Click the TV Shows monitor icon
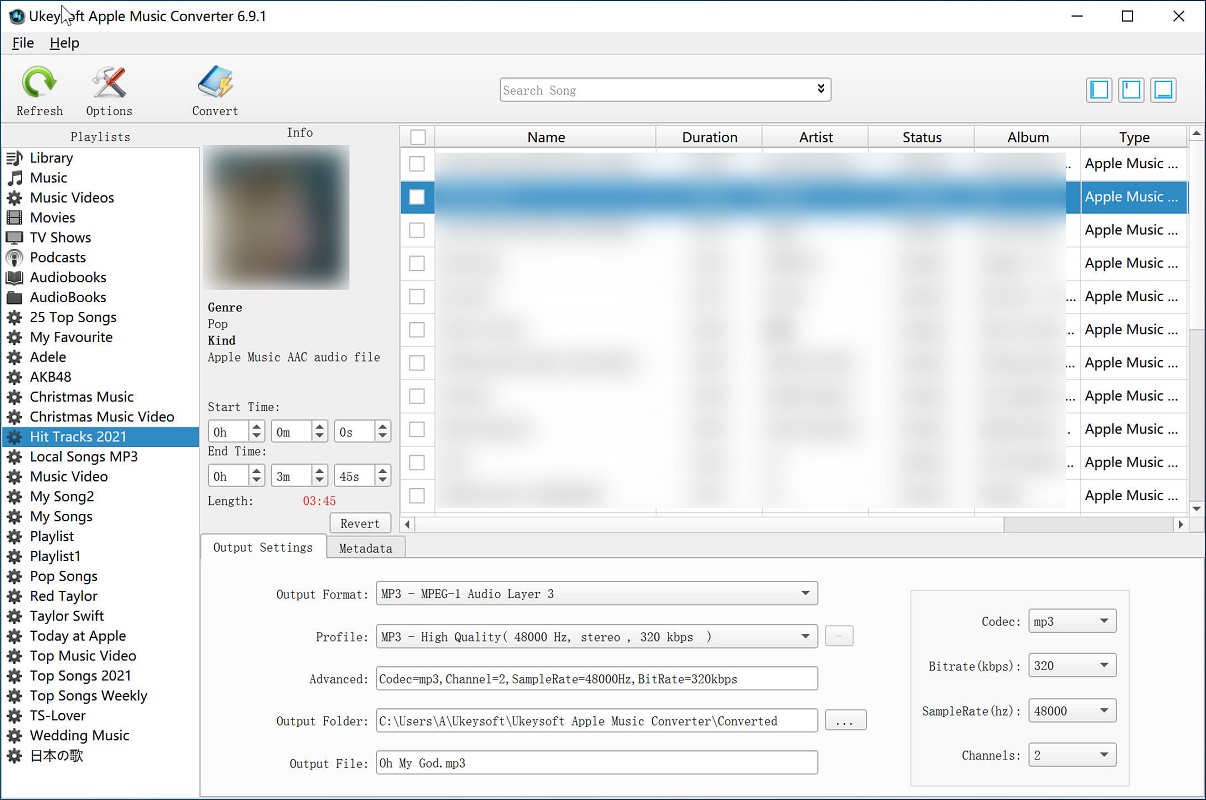 click(14, 238)
